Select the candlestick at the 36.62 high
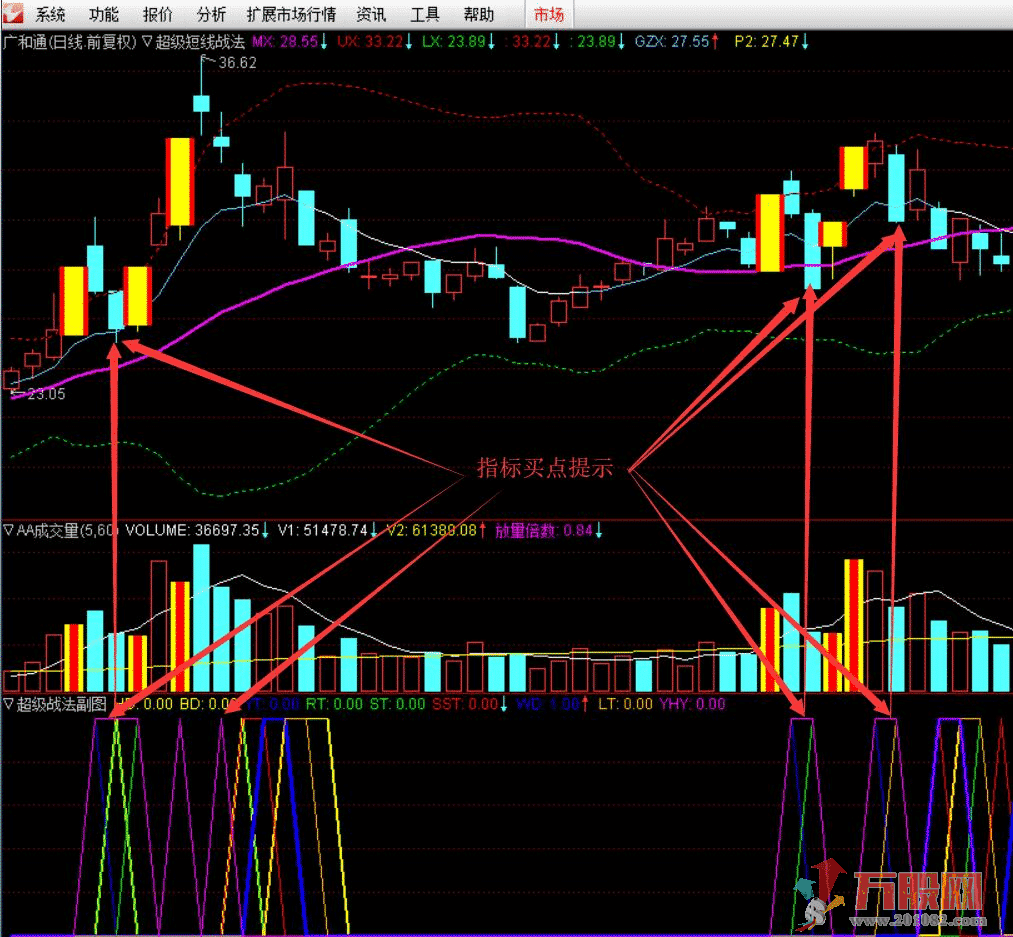This screenshot has height=937, width=1013. (202, 103)
